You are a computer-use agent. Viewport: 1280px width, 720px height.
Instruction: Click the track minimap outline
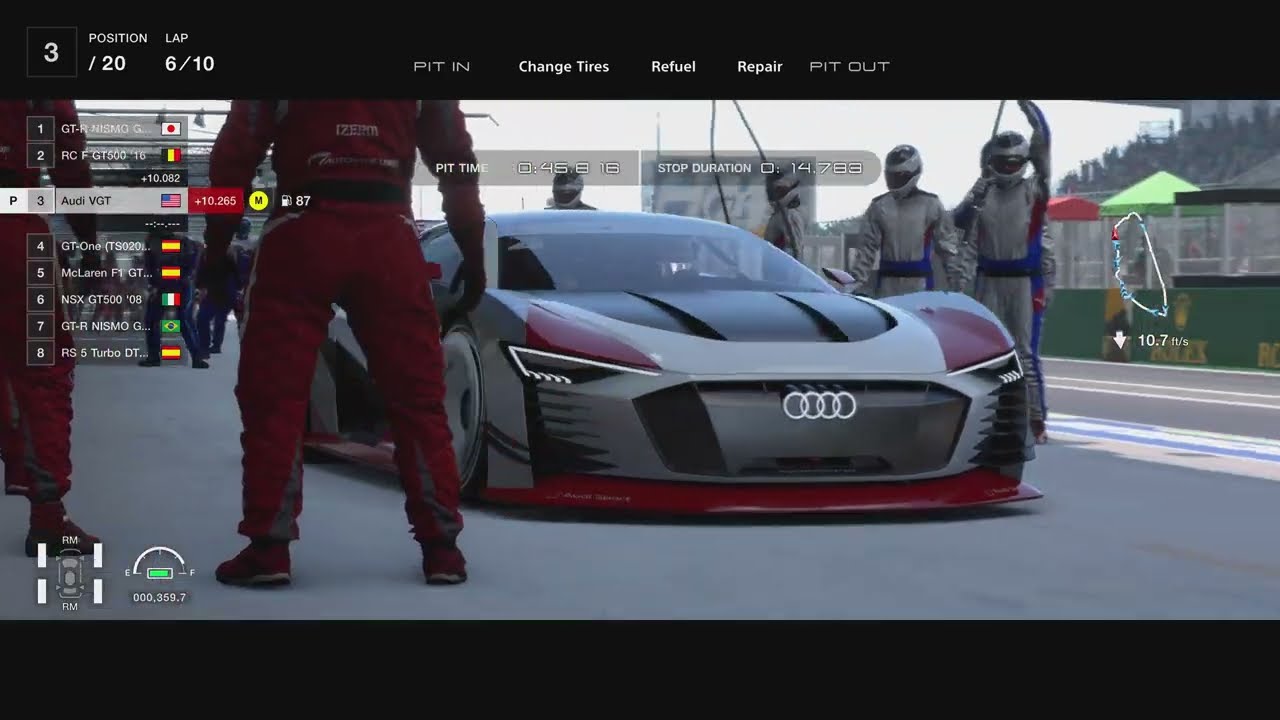point(1141,264)
